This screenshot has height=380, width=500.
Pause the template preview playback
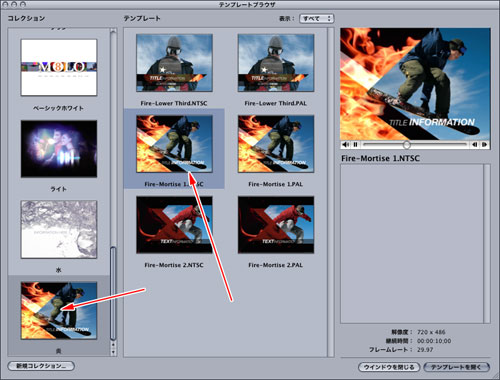click(356, 145)
